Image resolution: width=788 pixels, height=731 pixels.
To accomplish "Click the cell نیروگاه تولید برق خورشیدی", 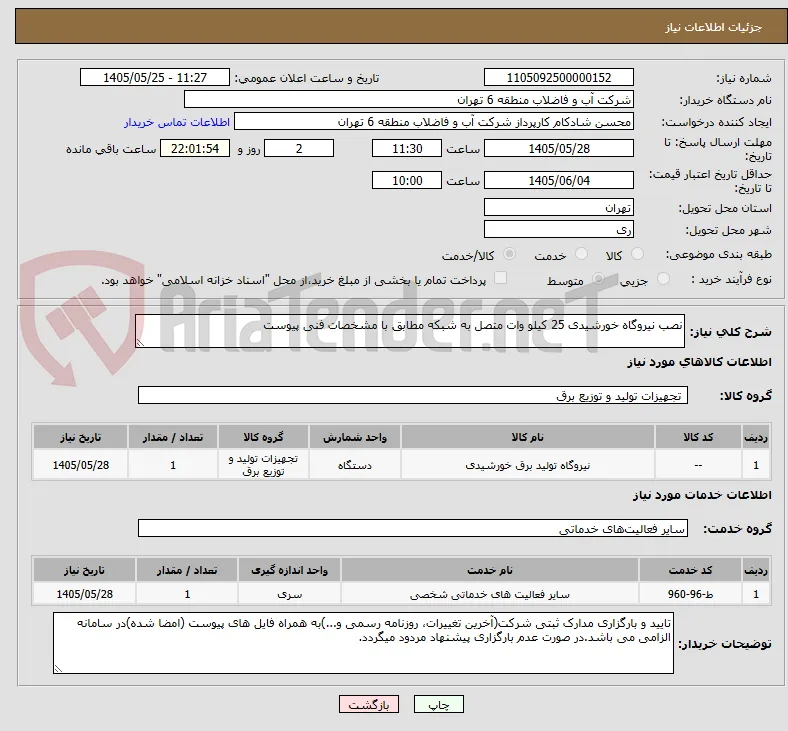I will click(528, 465).
